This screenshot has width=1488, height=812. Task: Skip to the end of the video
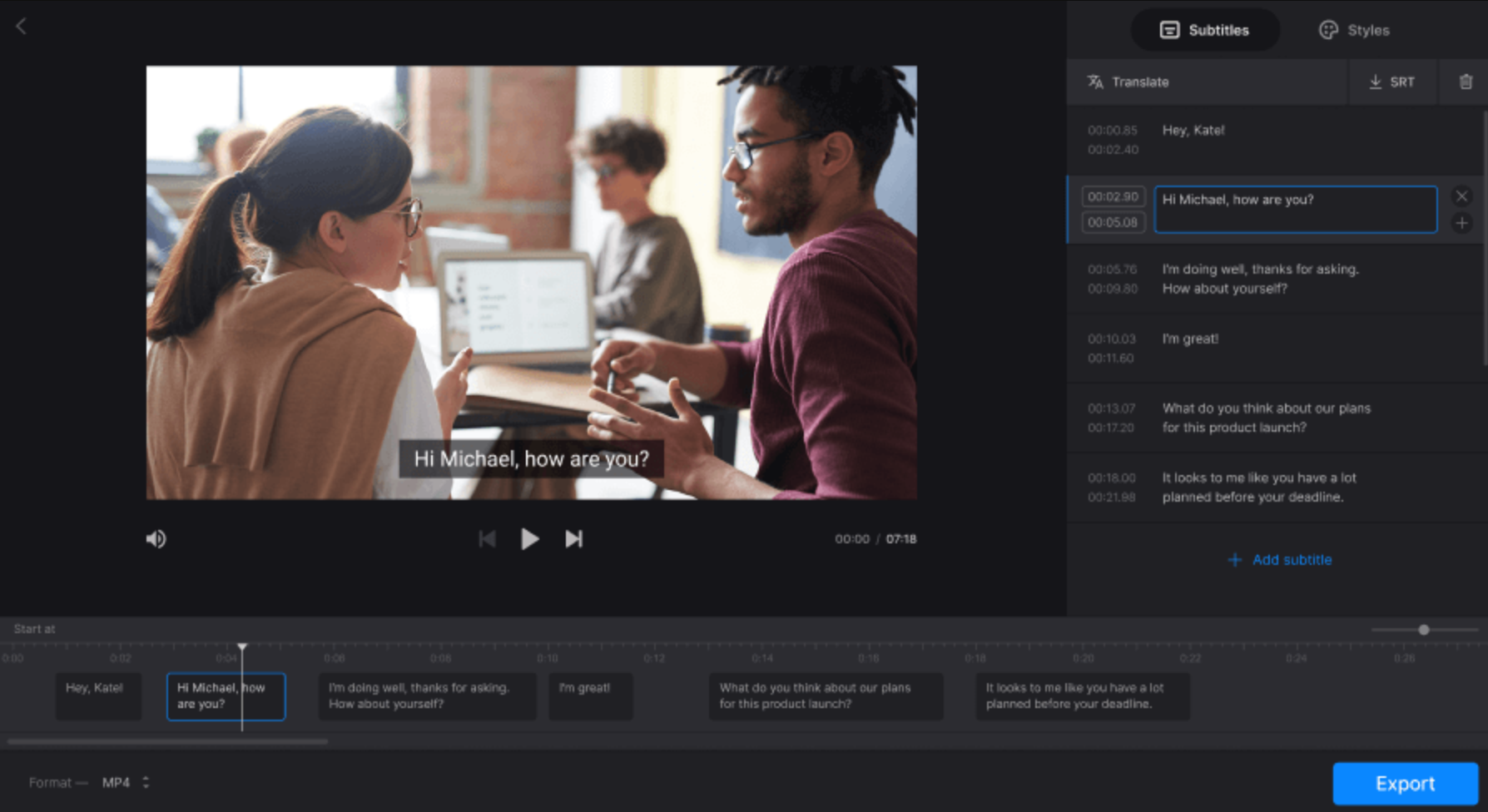573,538
